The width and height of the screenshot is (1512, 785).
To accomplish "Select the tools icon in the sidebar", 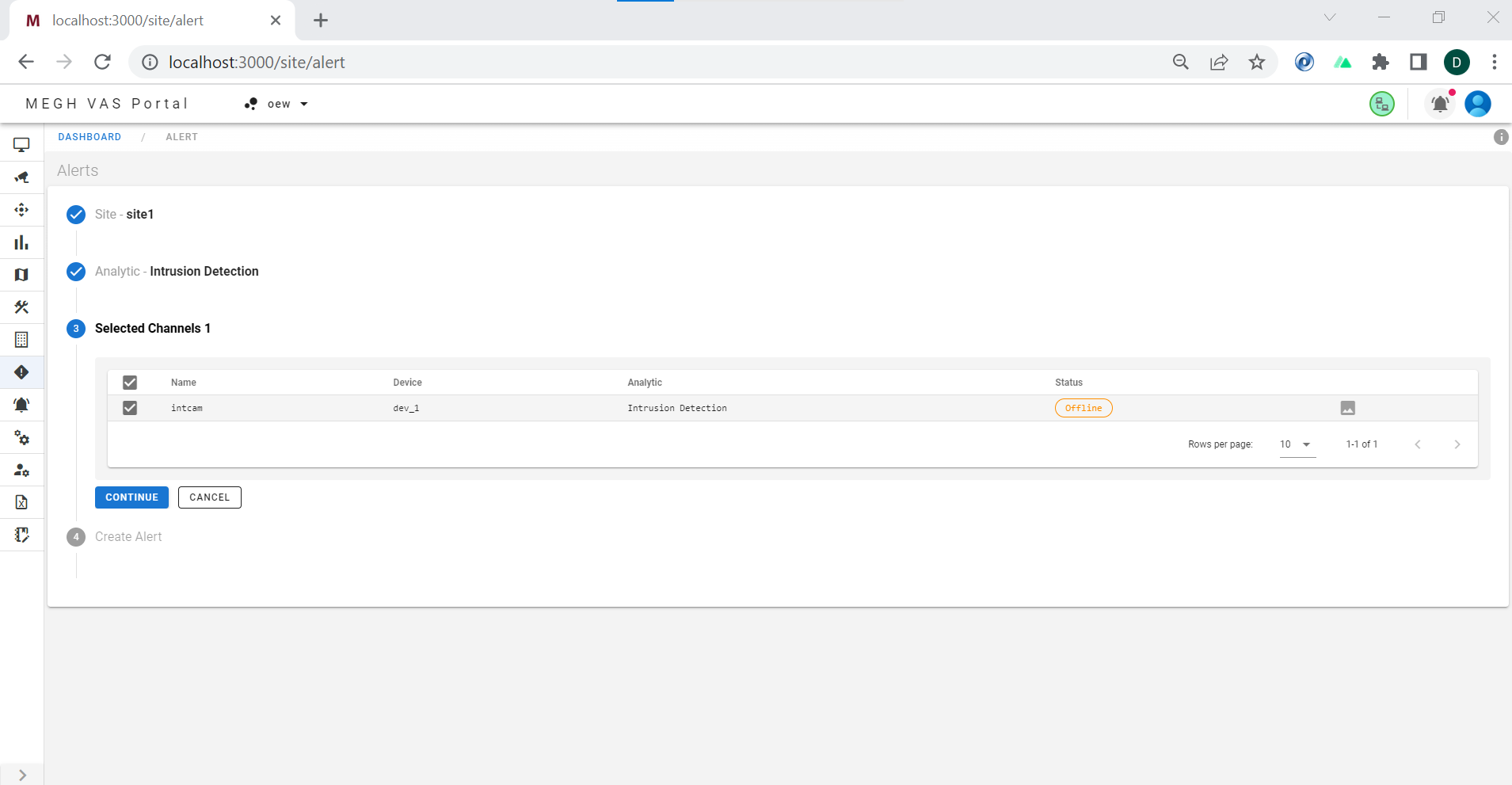I will click(21, 307).
